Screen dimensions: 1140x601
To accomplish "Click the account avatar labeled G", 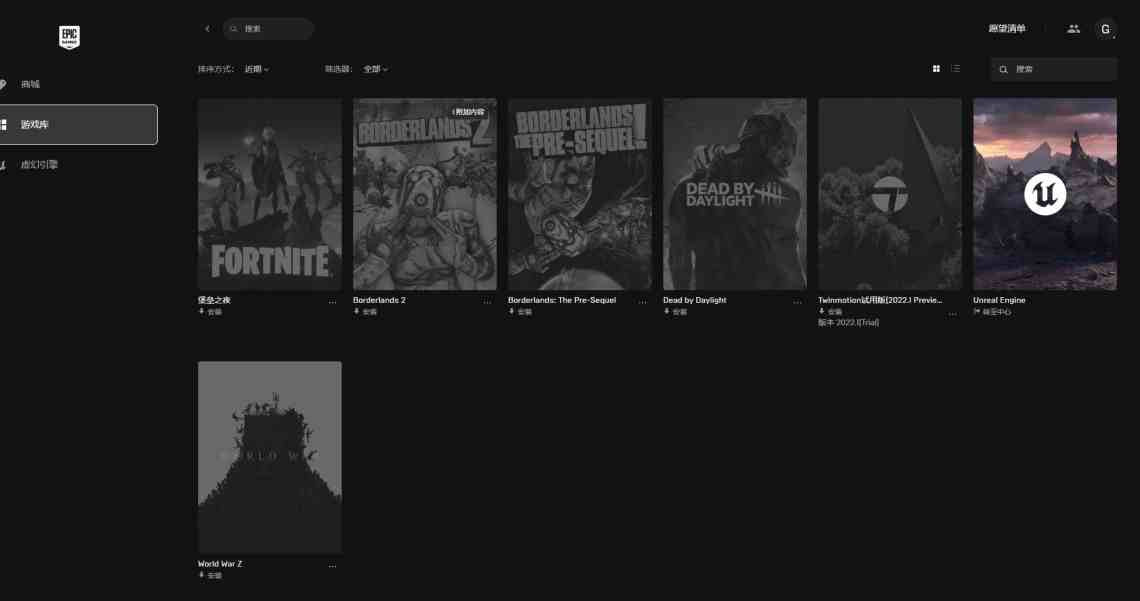I will coord(1105,29).
